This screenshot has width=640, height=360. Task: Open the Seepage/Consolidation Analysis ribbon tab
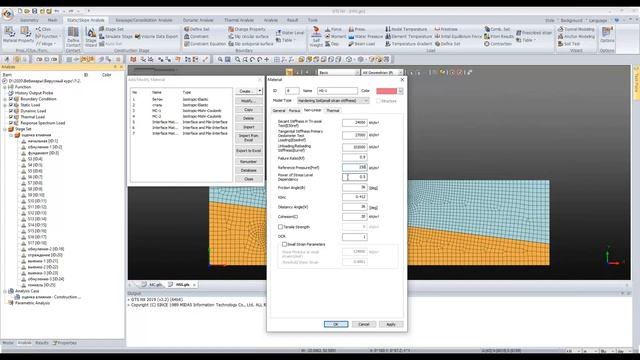pyautogui.click(x=144, y=20)
